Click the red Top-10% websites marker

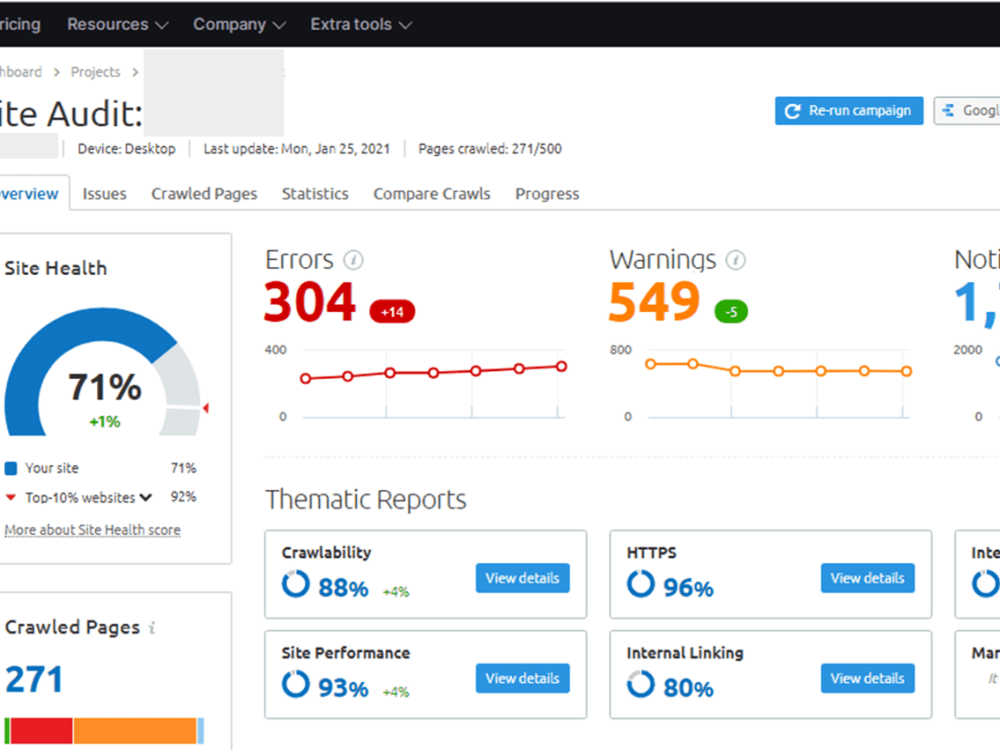coord(11,497)
